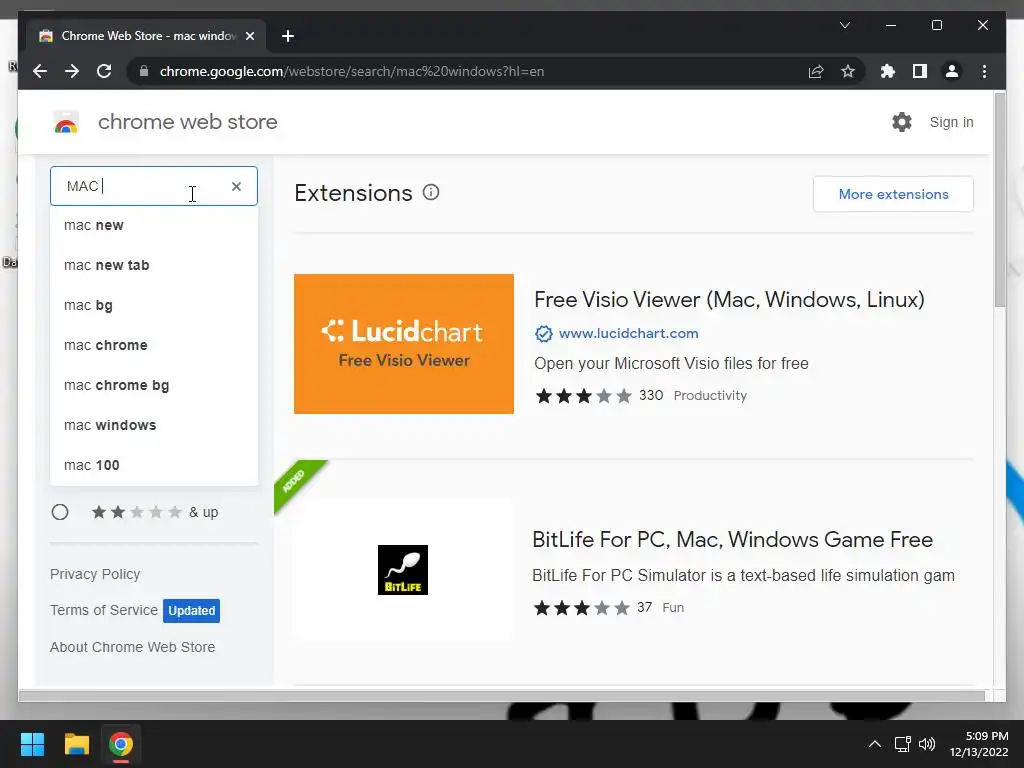Open the clock and date flyout

click(x=979, y=744)
